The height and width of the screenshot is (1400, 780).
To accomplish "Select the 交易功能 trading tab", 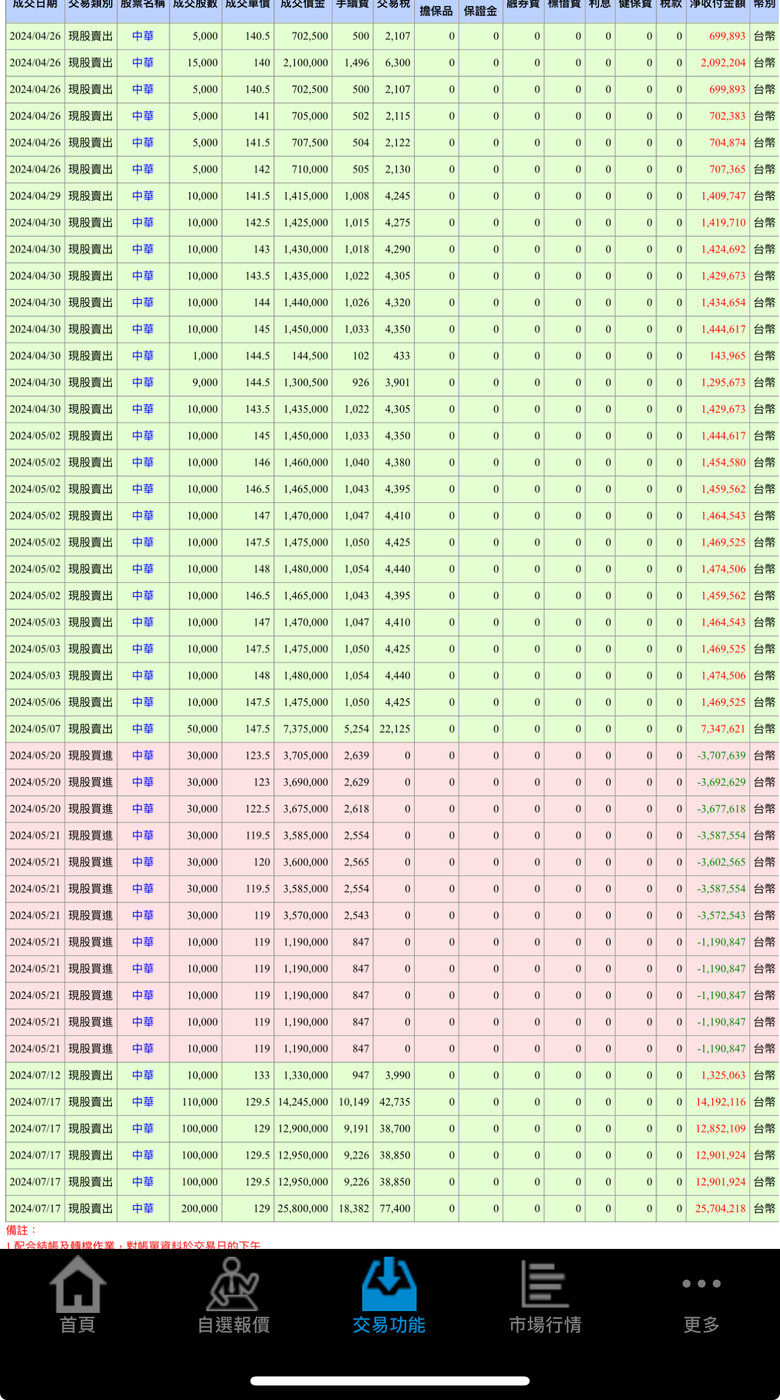I will [x=389, y=1294].
